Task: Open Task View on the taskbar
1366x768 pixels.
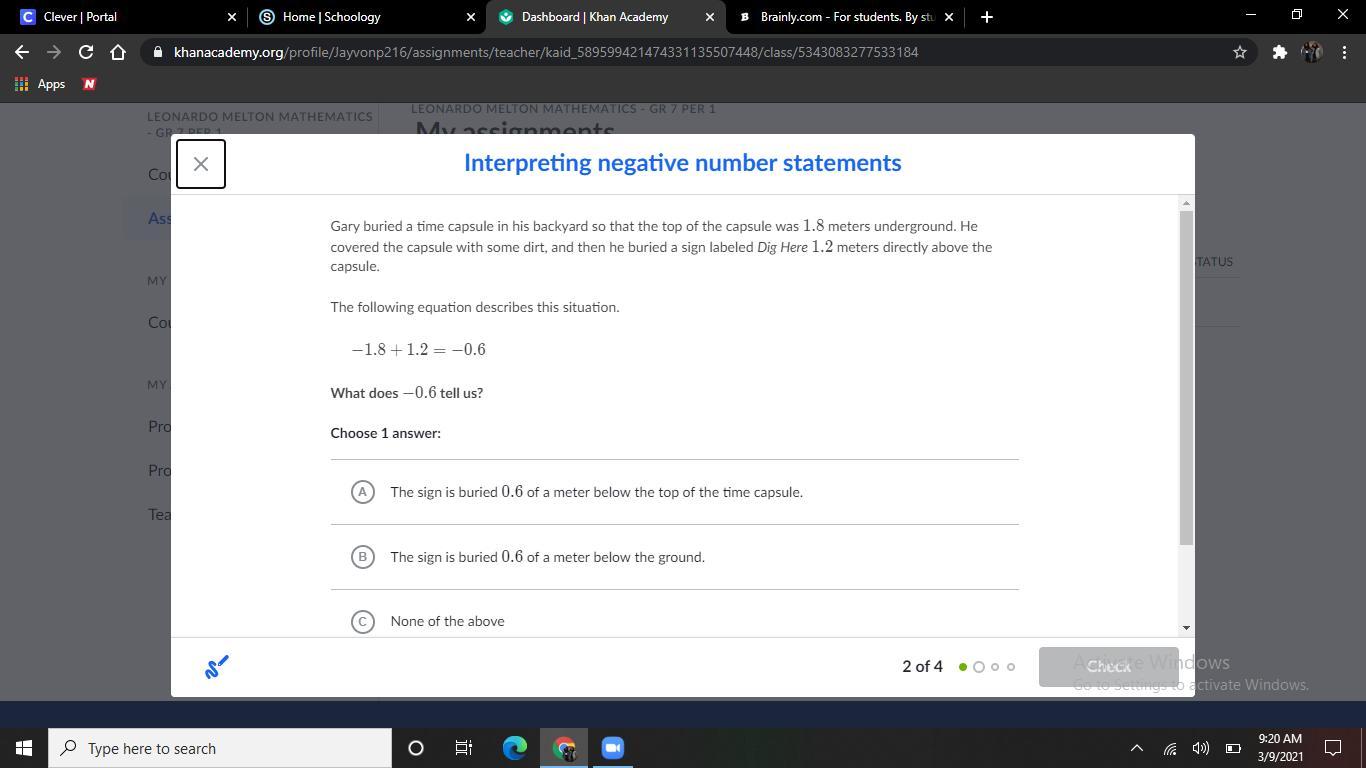Action: tap(464, 748)
